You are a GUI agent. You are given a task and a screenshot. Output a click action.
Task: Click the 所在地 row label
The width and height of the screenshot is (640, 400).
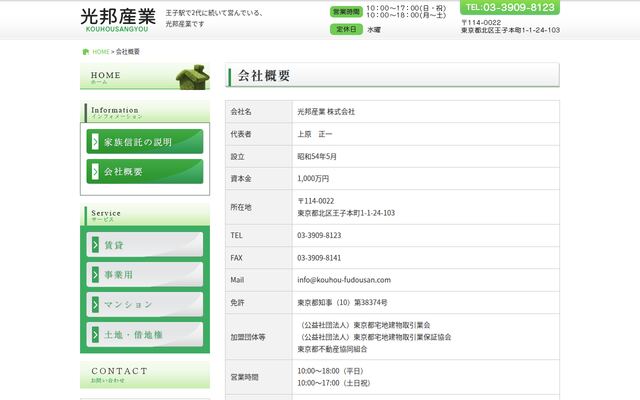coord(241,207)
